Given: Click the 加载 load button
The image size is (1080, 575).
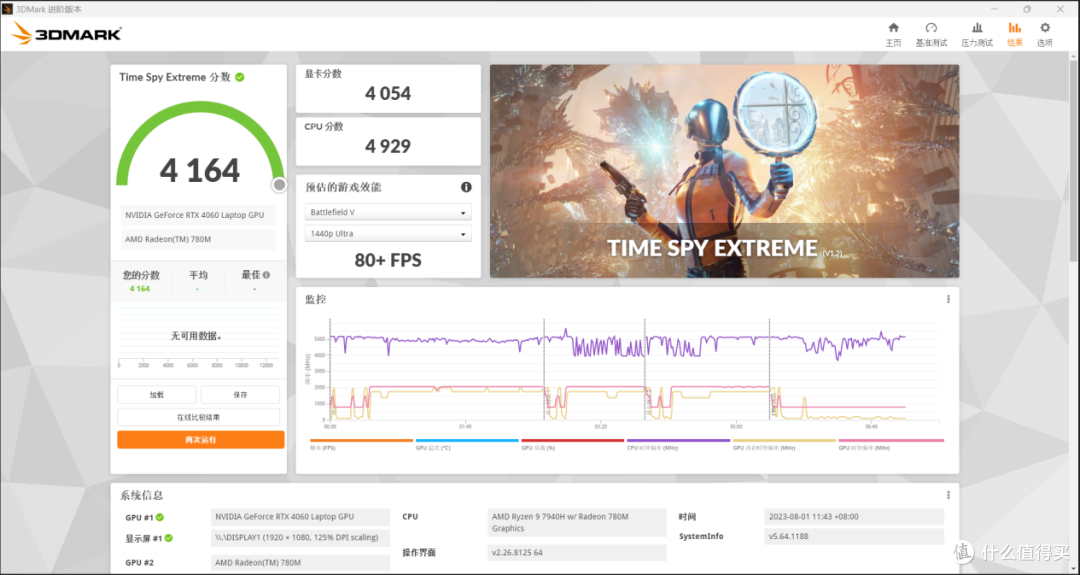Looking at the screenshot, I should click(156, 395).
